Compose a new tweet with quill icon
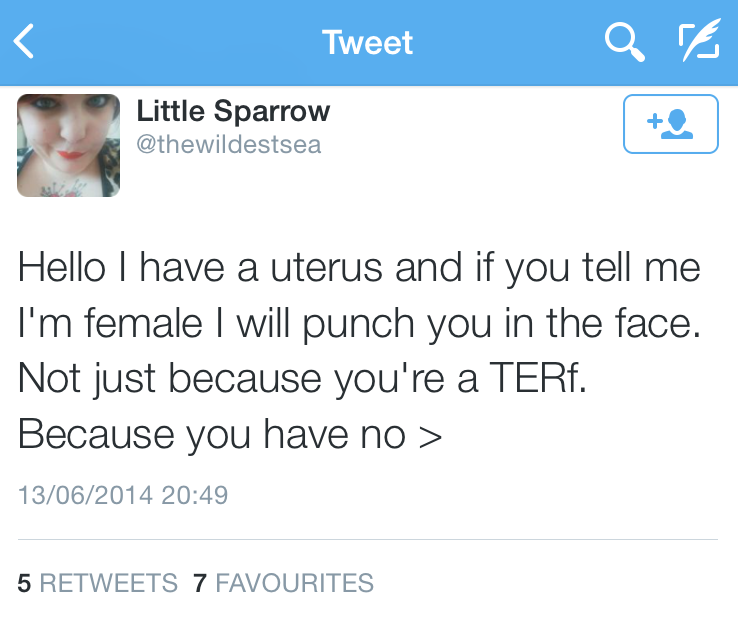The image size is (738, 622). (697, 42)
